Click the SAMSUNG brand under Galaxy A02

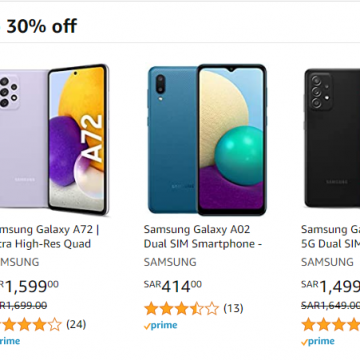pyautogui.click(x=170, y=262)
